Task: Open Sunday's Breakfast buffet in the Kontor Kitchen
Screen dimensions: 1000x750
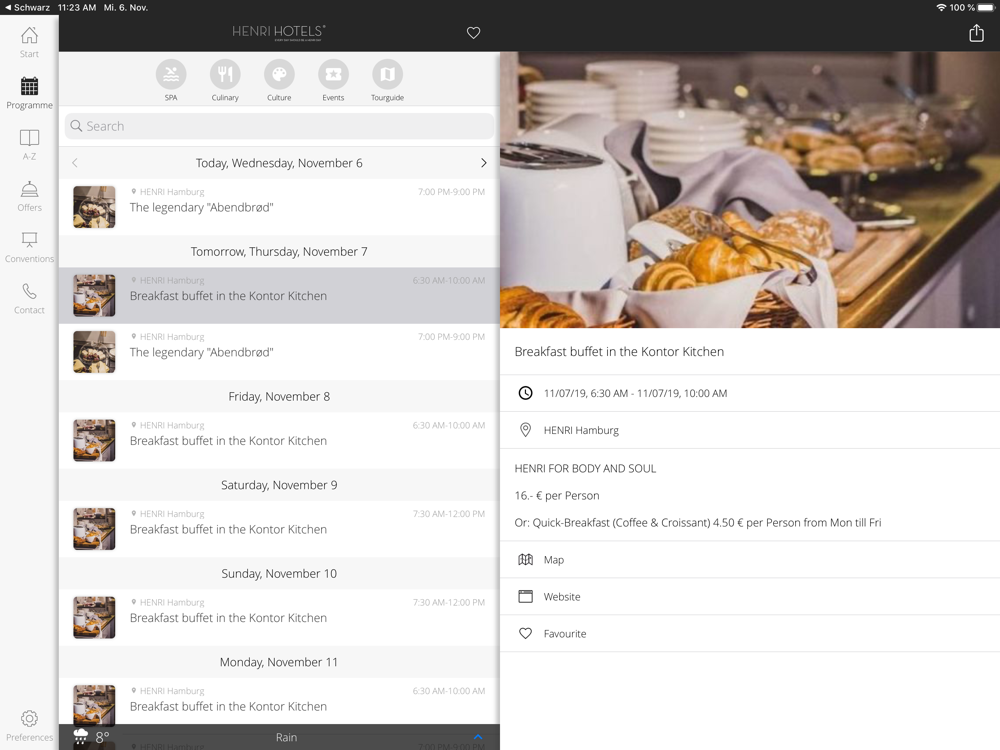Action: 279,618
